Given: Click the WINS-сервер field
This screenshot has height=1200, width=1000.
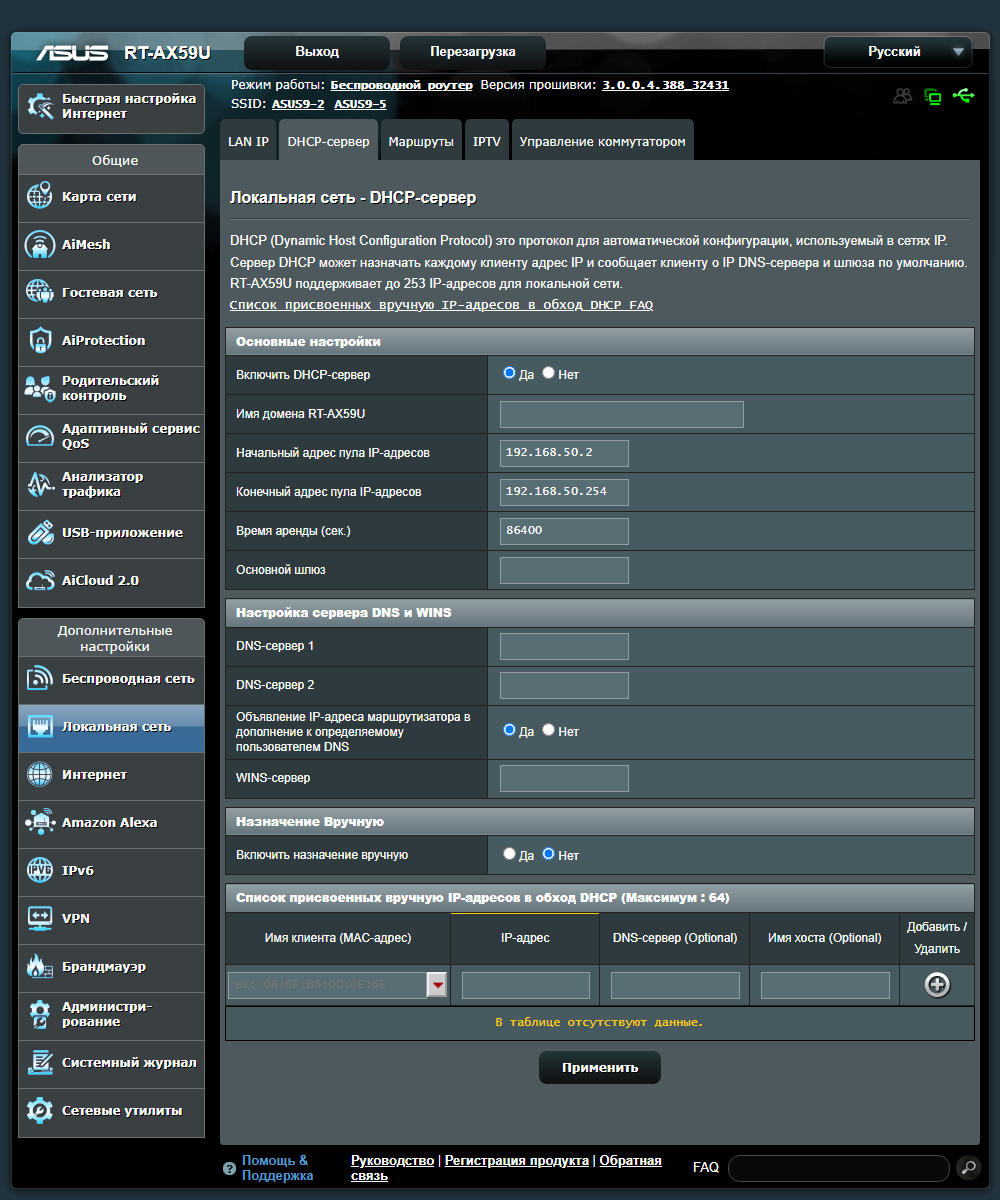Looking at the screenshot, I should click(564, 778).
